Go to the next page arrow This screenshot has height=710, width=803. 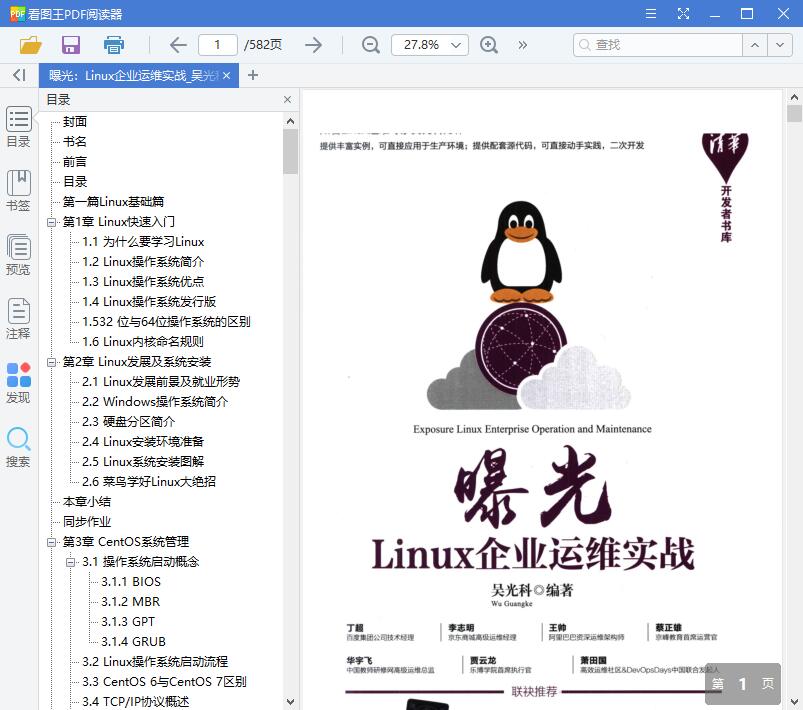pyautogui.click(x=313, y=45)
